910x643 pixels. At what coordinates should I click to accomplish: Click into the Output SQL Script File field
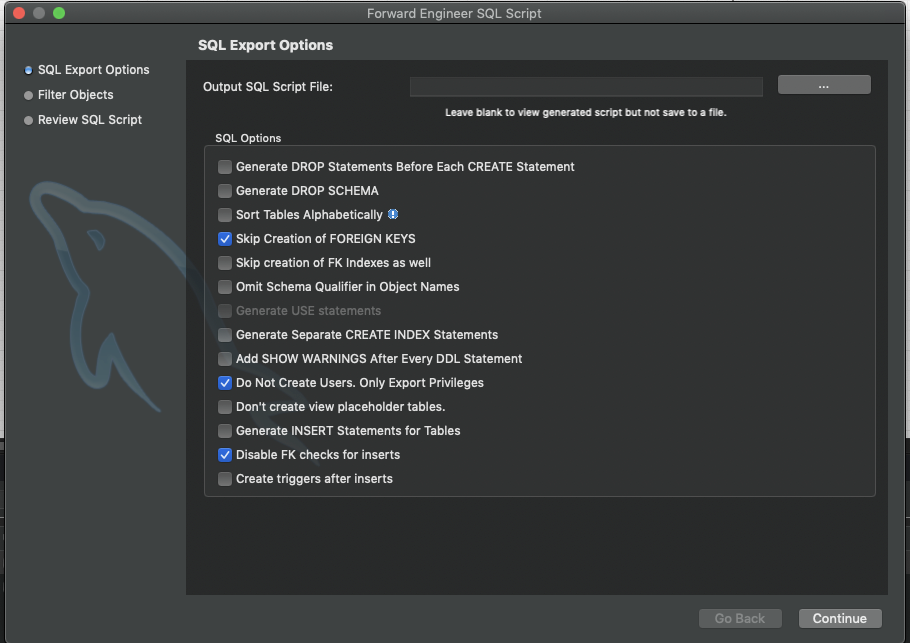coord(586,86)
